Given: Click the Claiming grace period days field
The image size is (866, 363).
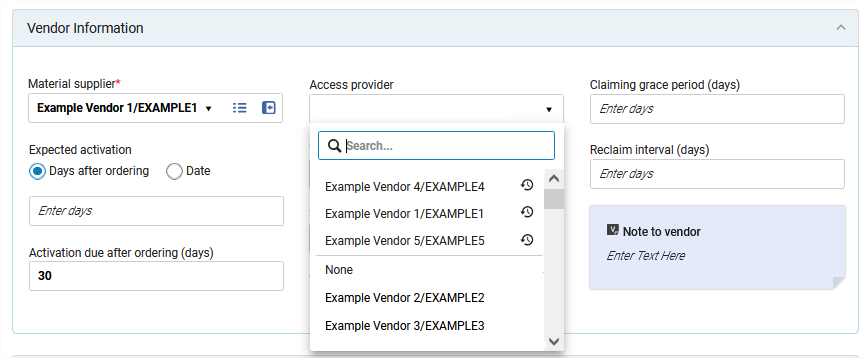Looking at the screenshot, I should coord(717,109).
